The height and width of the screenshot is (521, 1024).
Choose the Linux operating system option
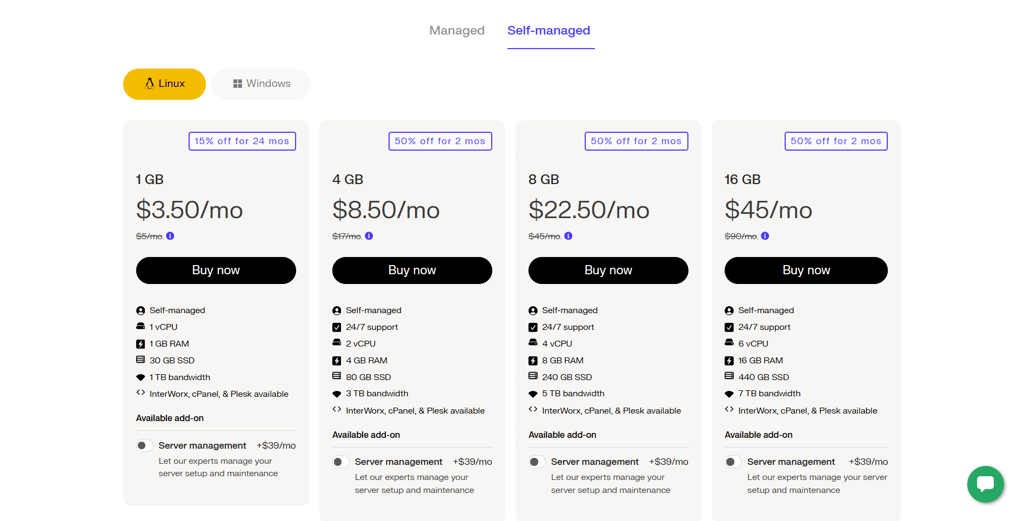(165, 84)
